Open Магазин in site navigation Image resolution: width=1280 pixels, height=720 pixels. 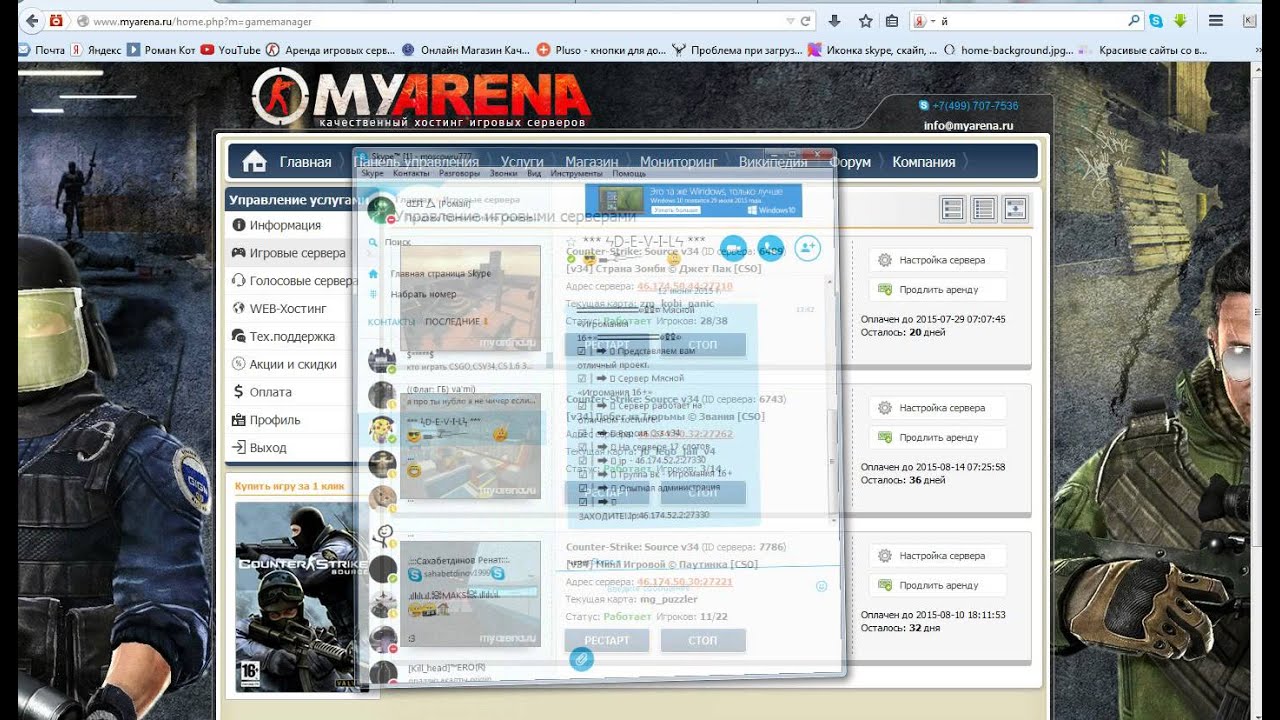coord(591,162)
